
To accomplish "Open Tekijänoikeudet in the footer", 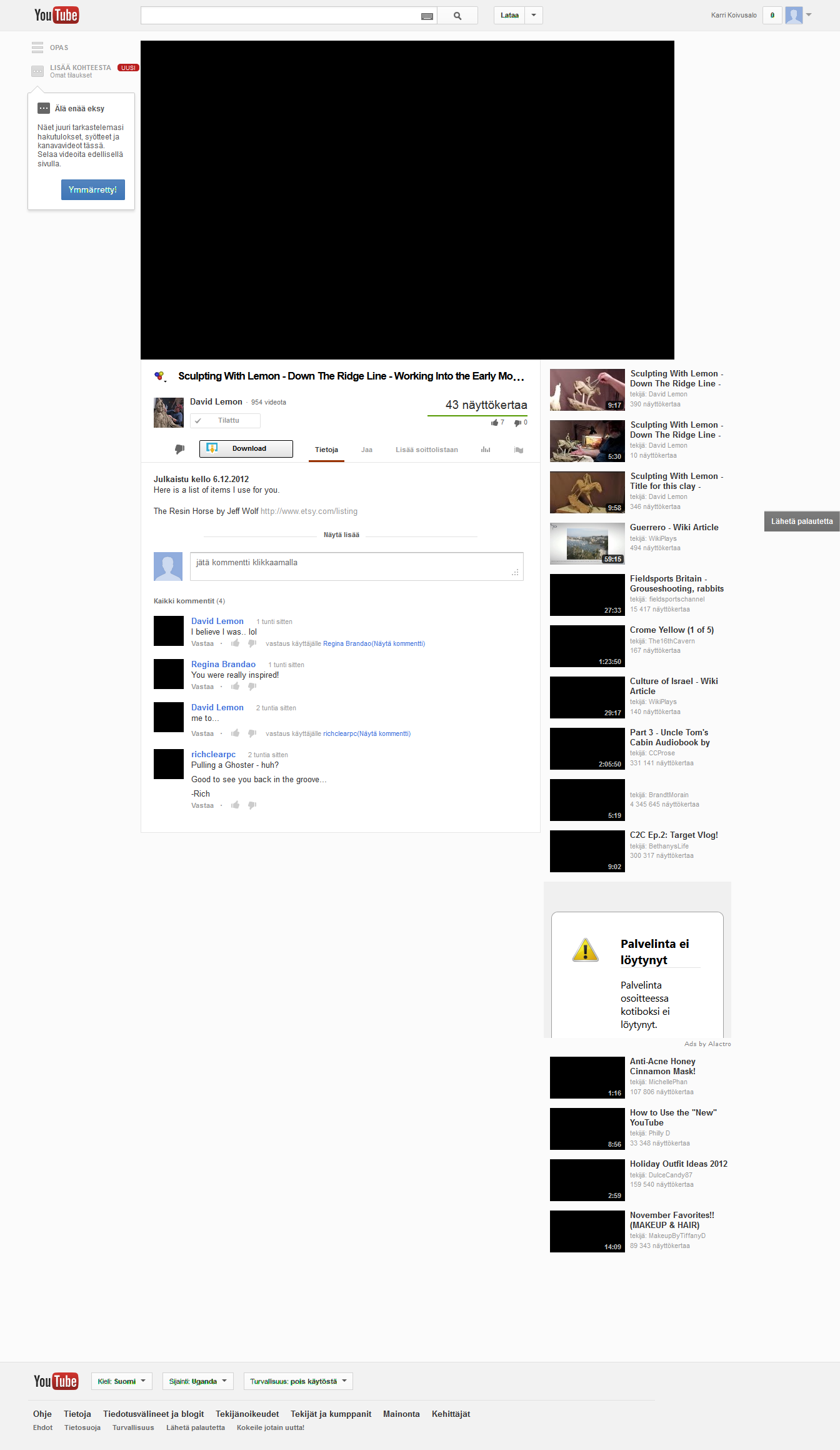I will click(x=247, y=1414).
